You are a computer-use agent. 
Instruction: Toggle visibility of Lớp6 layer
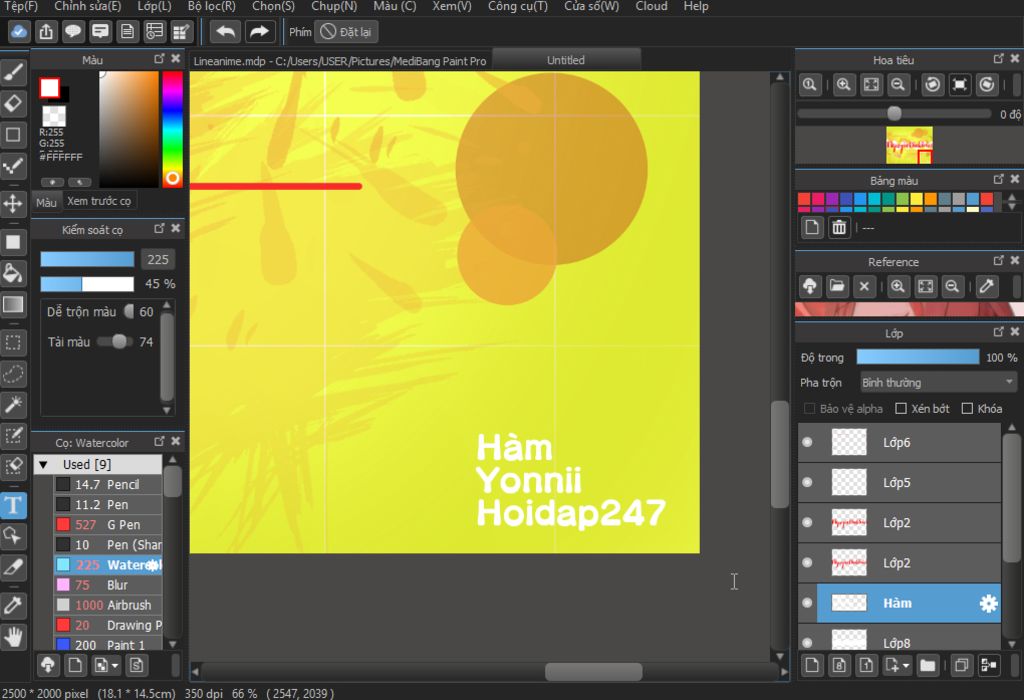[807, 442]
